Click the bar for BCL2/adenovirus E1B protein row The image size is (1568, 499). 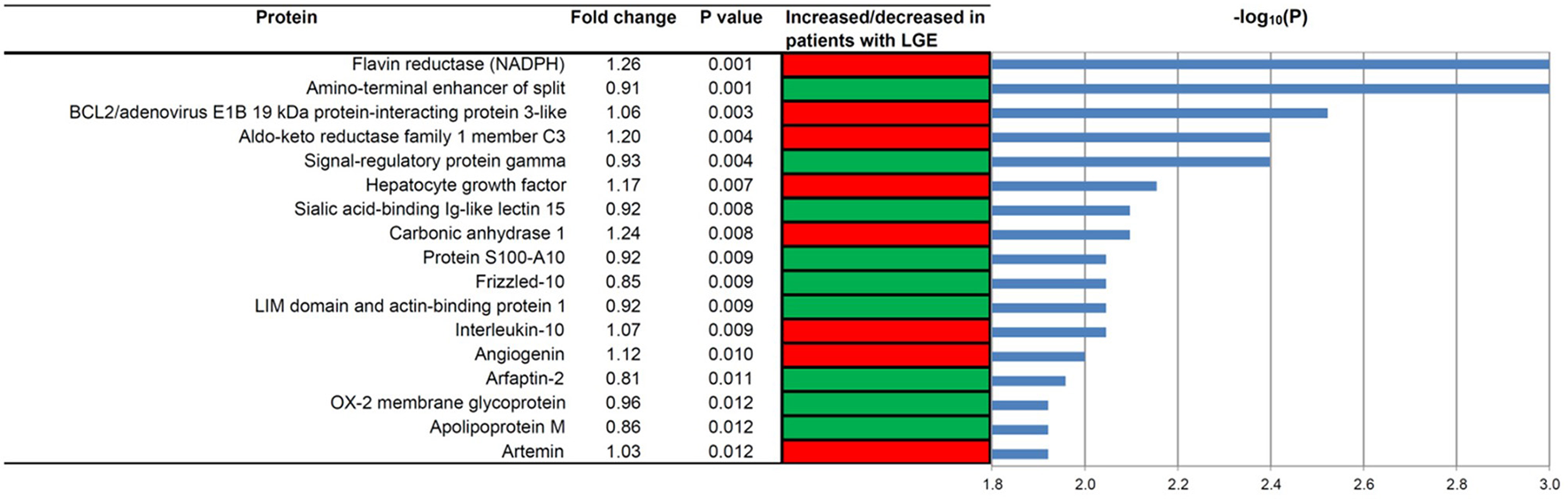coord(1159,113)
